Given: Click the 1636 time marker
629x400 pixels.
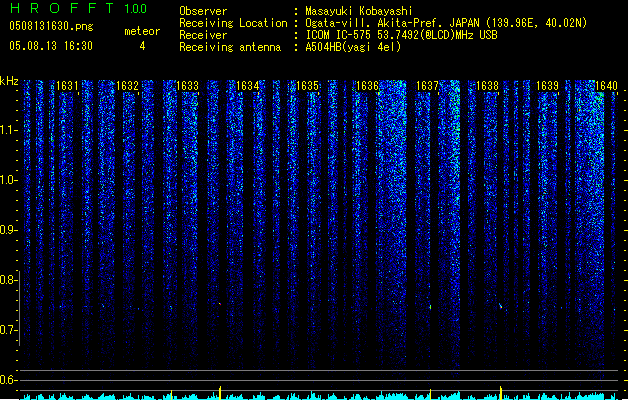Looking at the screenshot, I should tap(367, 86).
